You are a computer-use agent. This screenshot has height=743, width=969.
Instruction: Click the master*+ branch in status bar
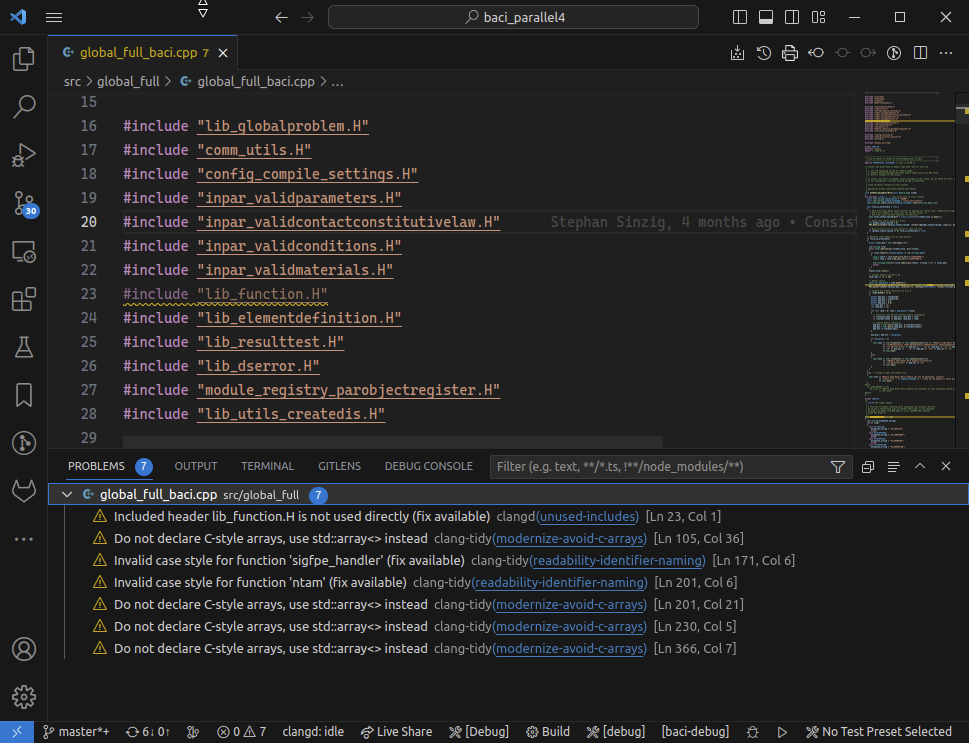click(76, 732)
